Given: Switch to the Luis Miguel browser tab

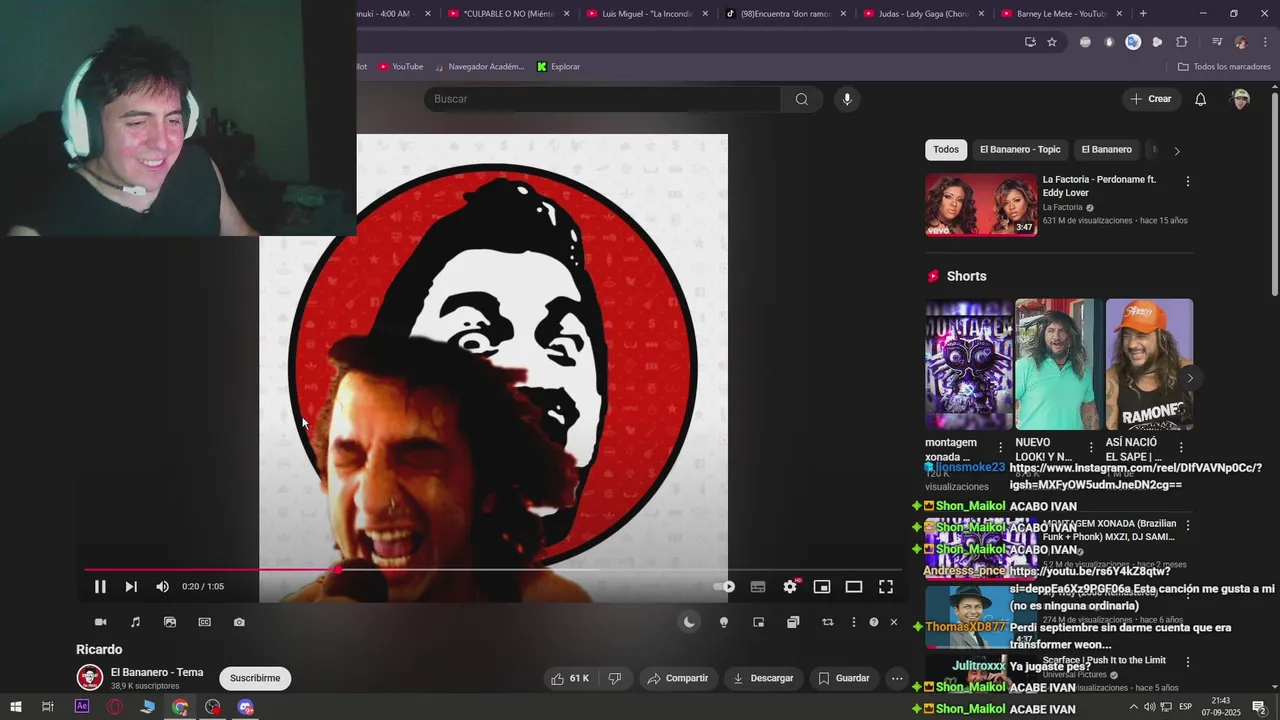Looking at the screenshot, I should (x=645, y=14).
